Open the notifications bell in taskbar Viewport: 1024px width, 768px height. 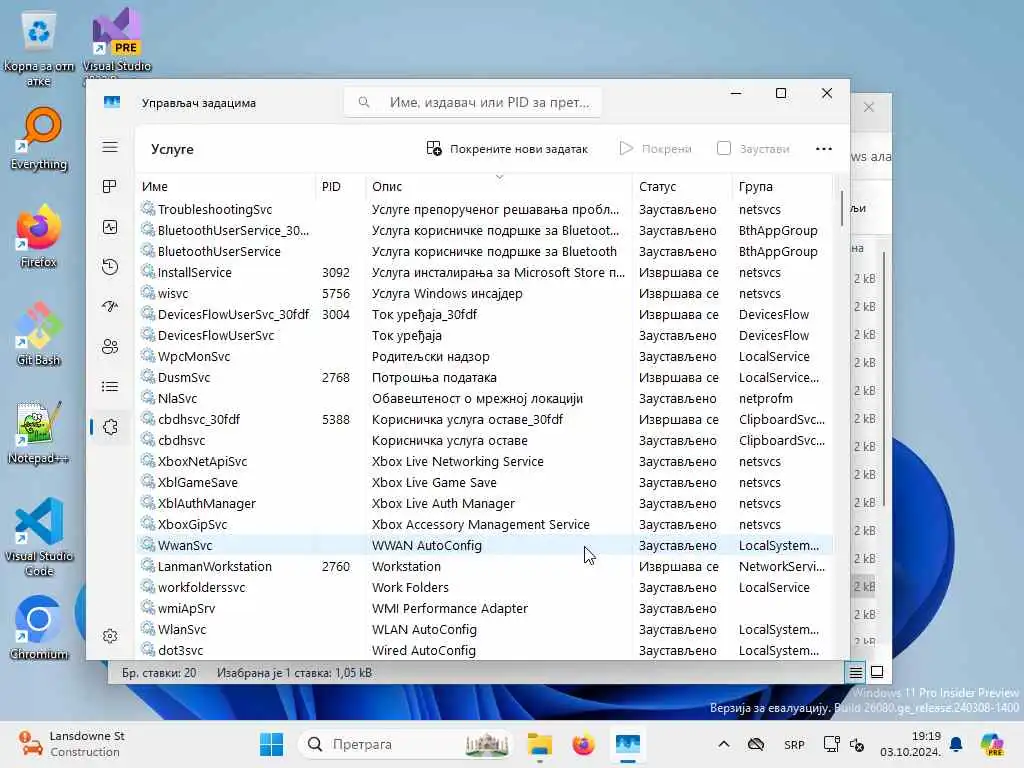click(x=956, y=744)
